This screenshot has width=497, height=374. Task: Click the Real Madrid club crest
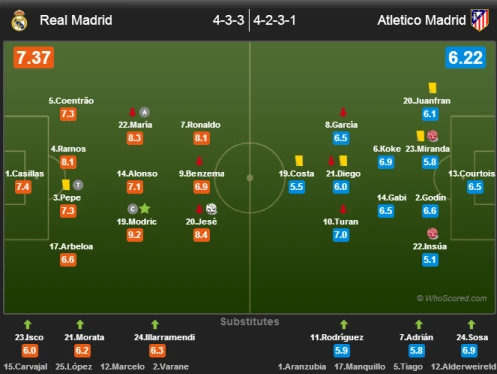pos(19,20)
